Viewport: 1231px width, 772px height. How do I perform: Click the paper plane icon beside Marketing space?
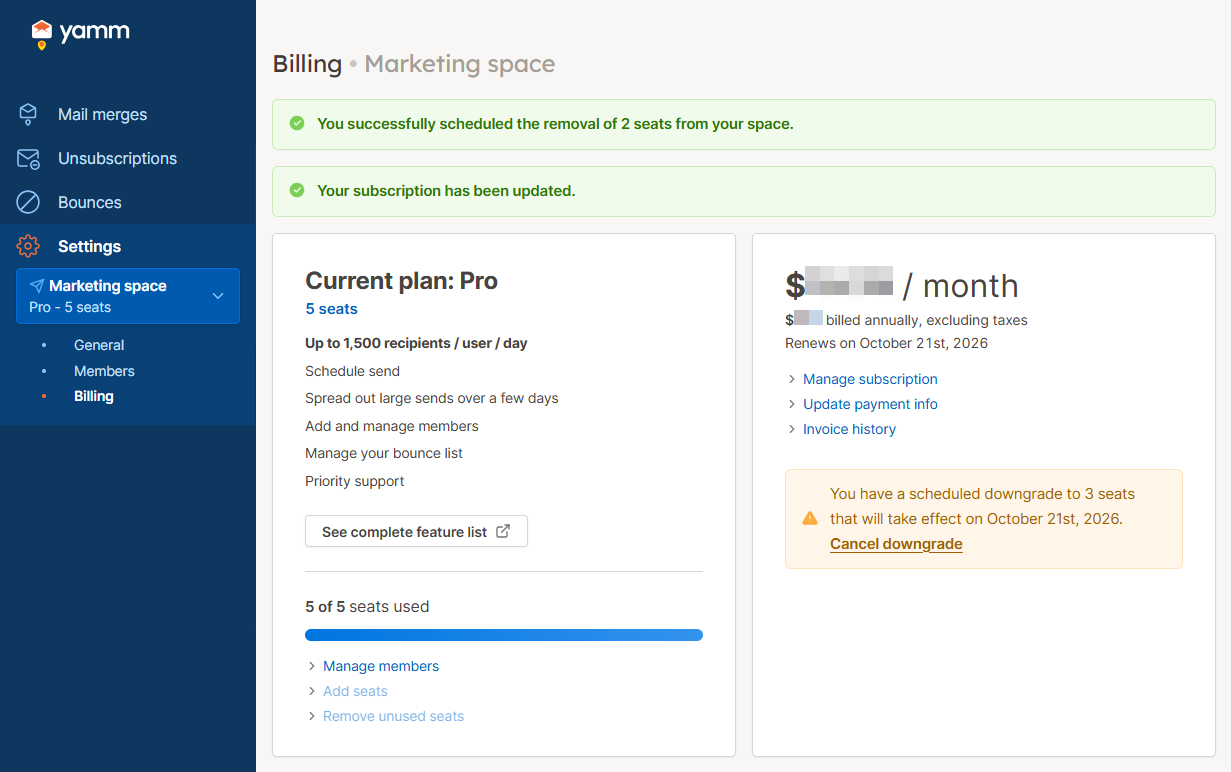37,286
